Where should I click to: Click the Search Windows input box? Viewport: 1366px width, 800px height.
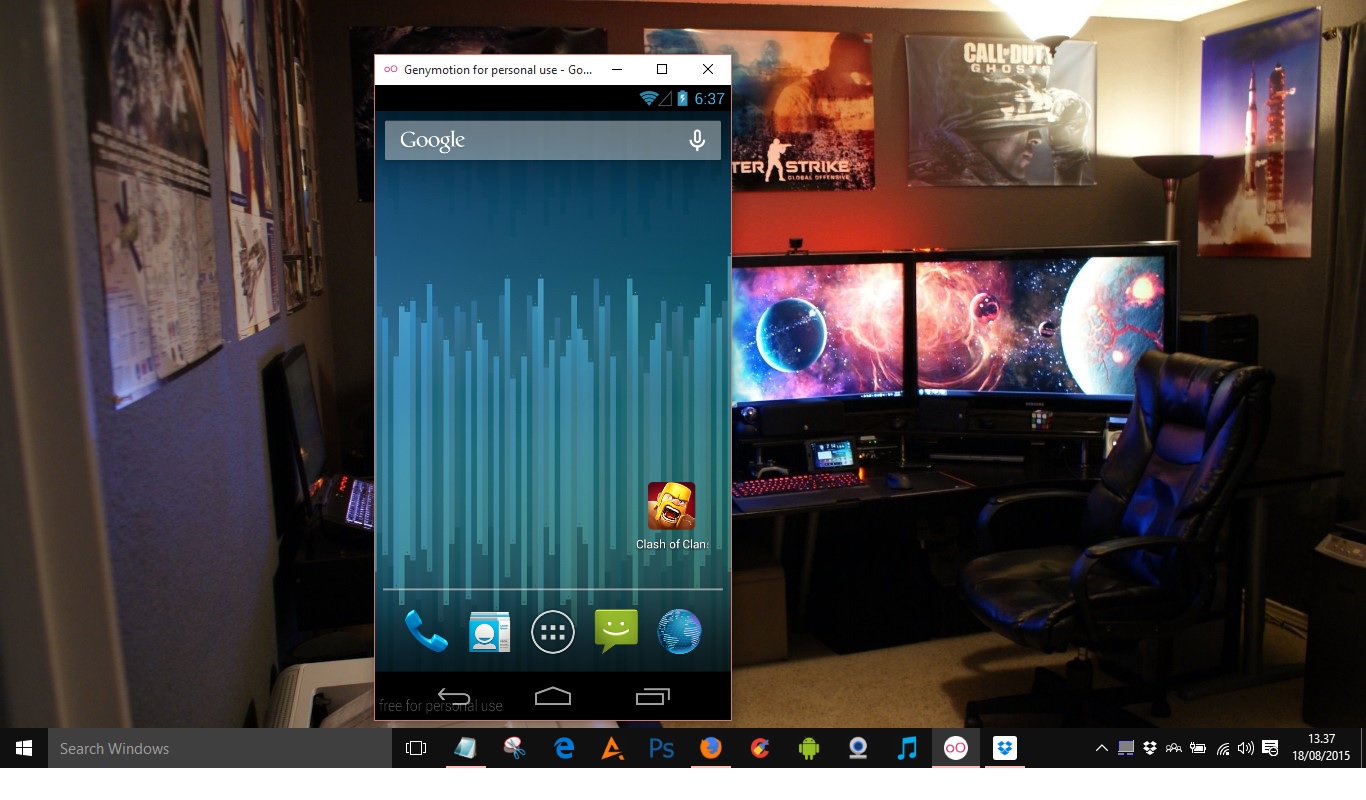[x=200, y=748]
